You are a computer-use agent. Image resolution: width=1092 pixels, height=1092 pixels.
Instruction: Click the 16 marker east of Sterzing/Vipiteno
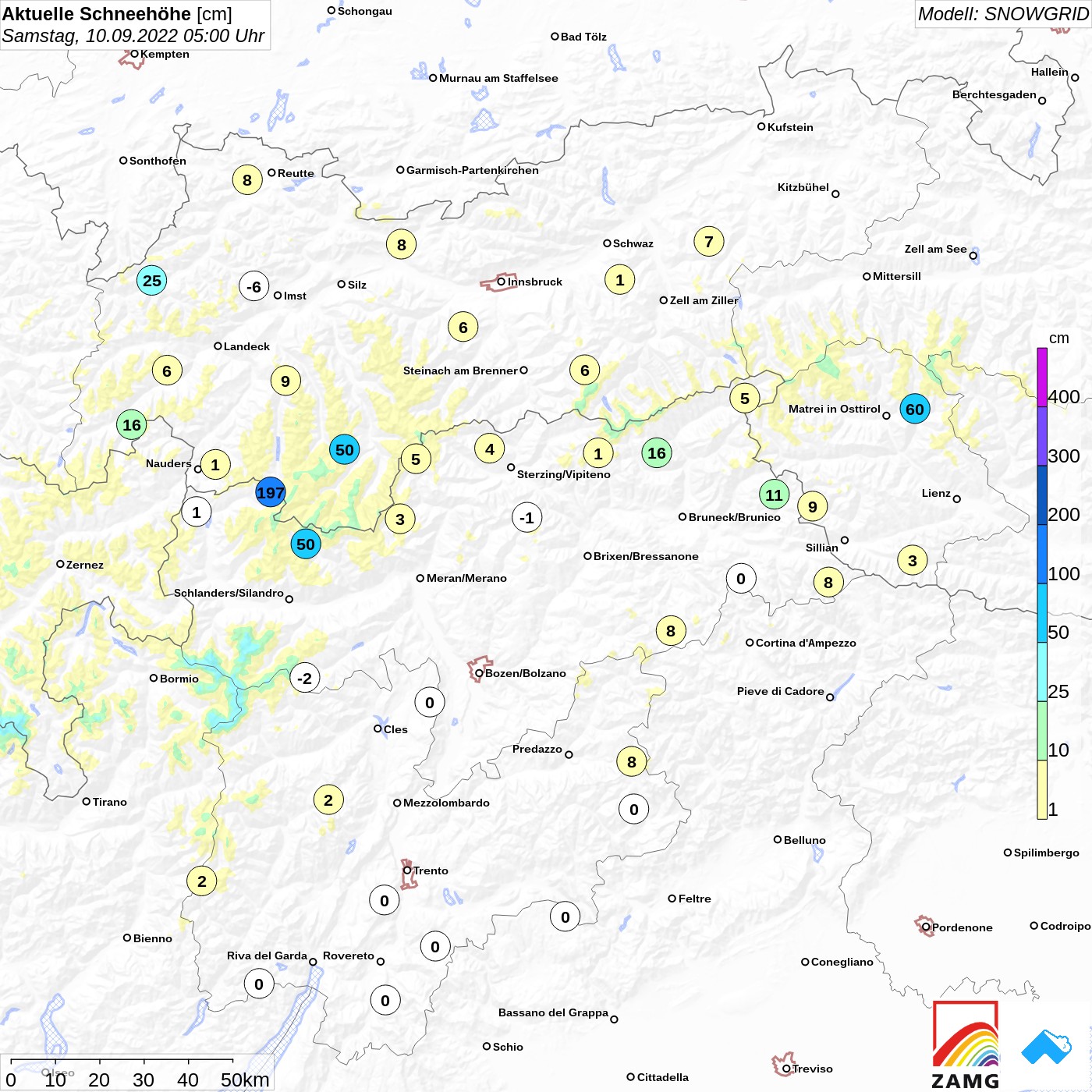click(657, 452)
